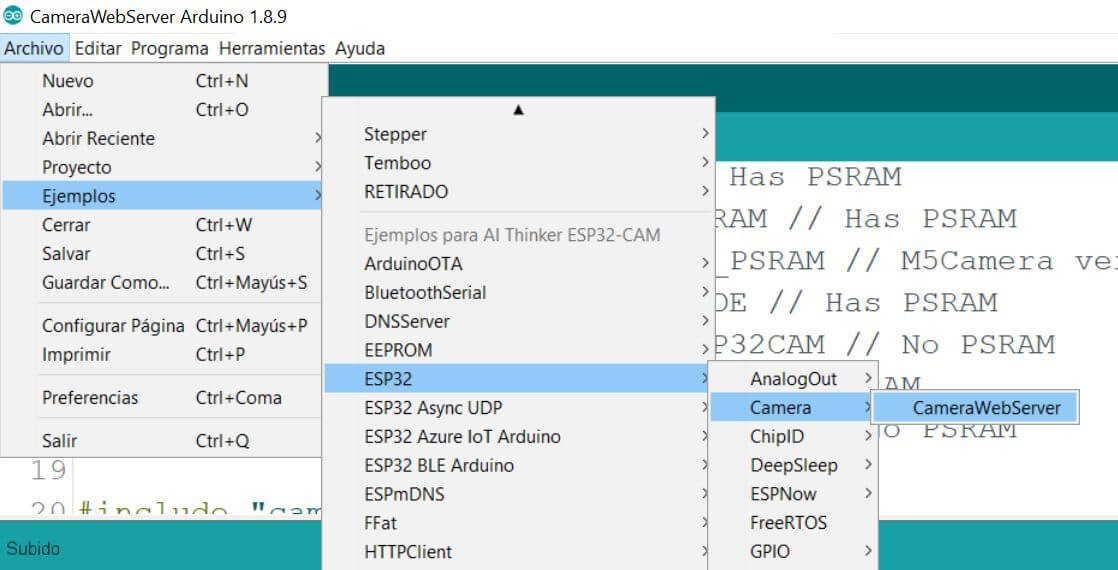Click Guardar Como option

click(106, 283)
